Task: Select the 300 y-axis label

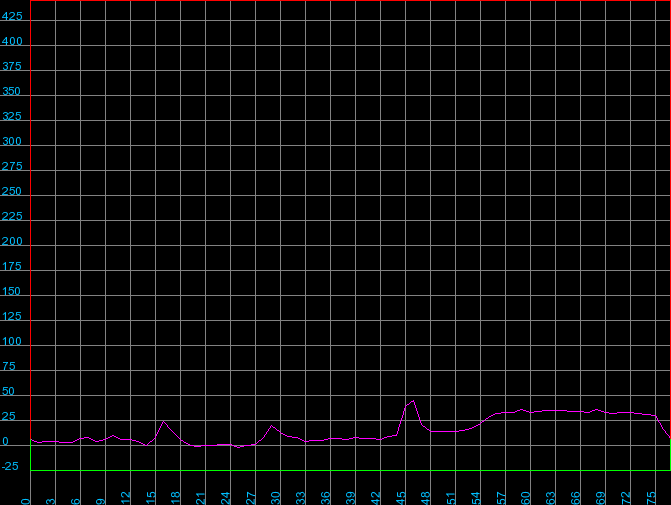Action: click(13, 142)
